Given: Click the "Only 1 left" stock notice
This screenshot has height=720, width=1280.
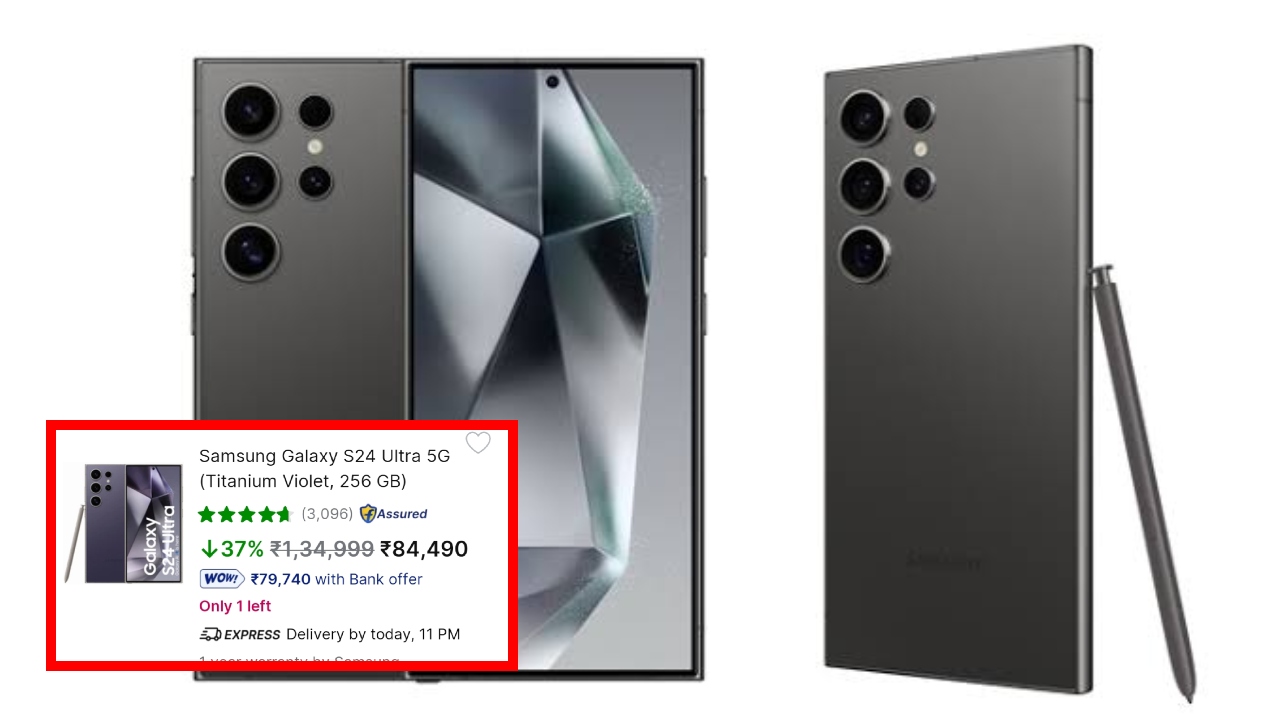Looking at the screenshot, I should (235, 606).
